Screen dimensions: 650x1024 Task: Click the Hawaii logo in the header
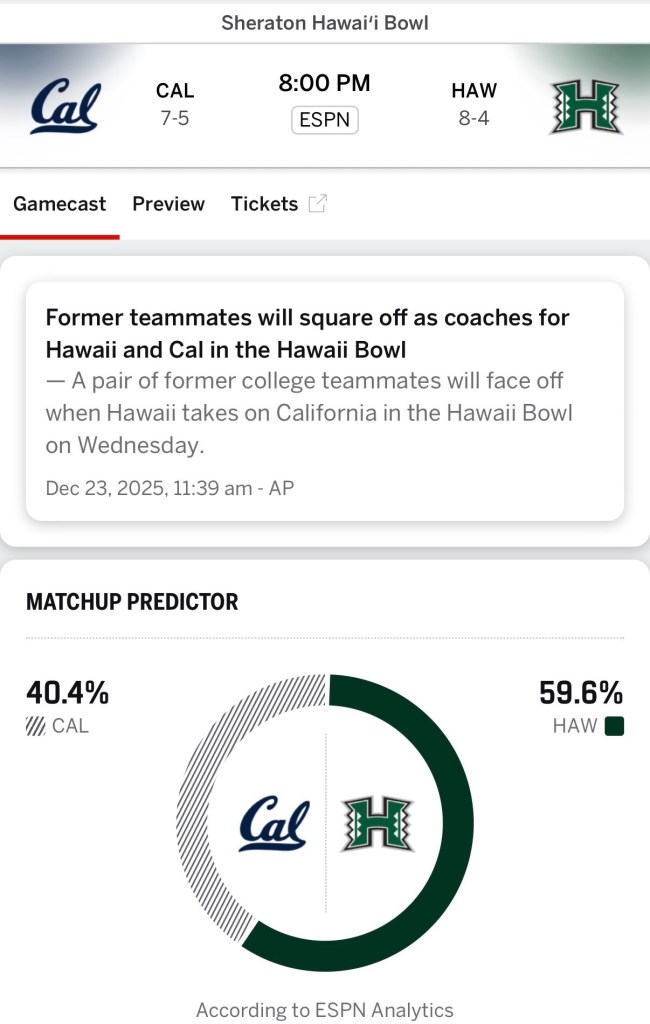tap(585, 106)
